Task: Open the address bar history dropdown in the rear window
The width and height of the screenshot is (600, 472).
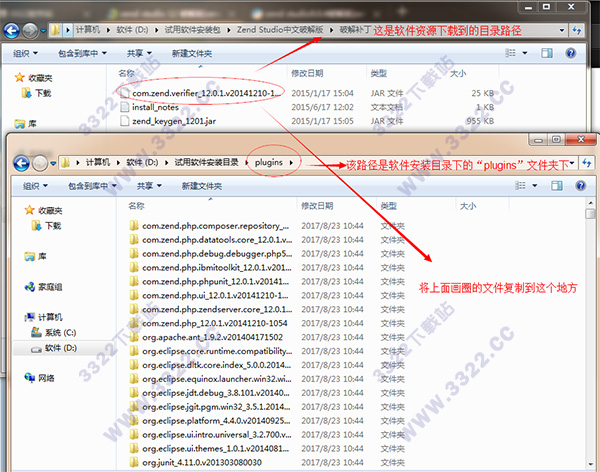Action: pyautogui.click(x=562, y=30)
